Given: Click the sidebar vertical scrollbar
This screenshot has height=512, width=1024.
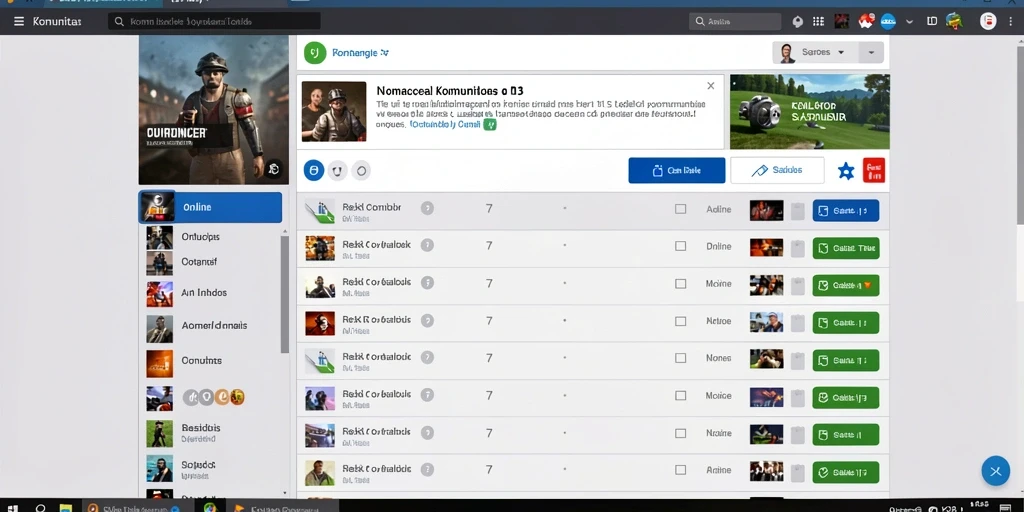Looking at the screenshot, I should 285,294.
